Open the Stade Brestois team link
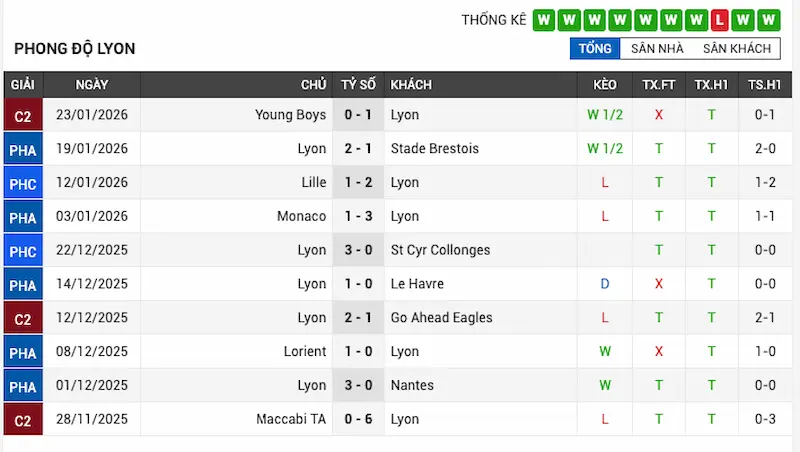800x452 pixels. tap(434, 149)
